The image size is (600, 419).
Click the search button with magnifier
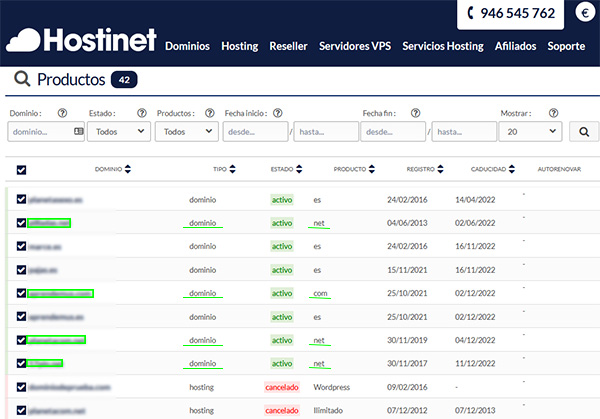tap(584, 132)
